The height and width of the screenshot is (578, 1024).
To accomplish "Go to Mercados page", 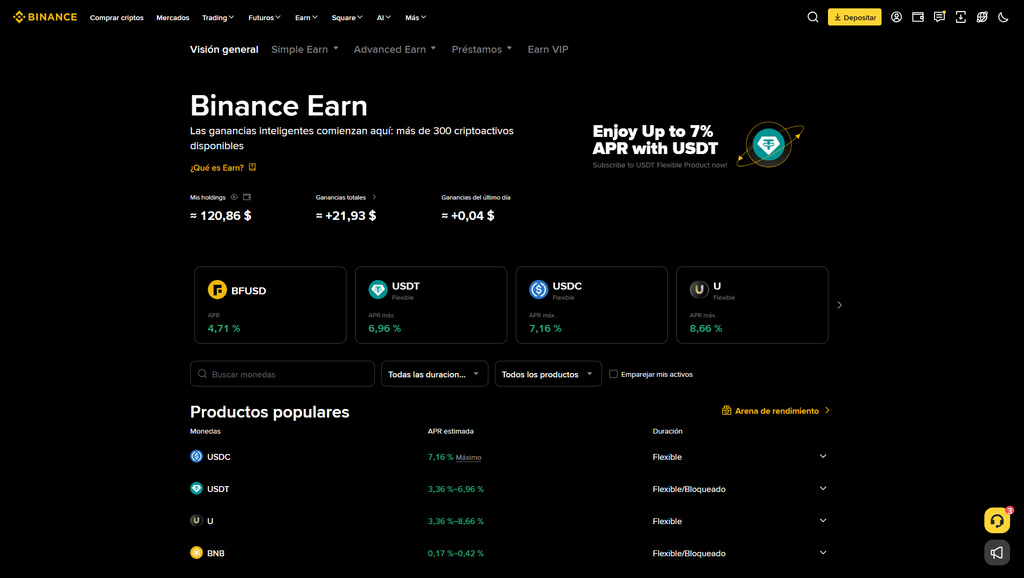I will click(x=172, y=18).
